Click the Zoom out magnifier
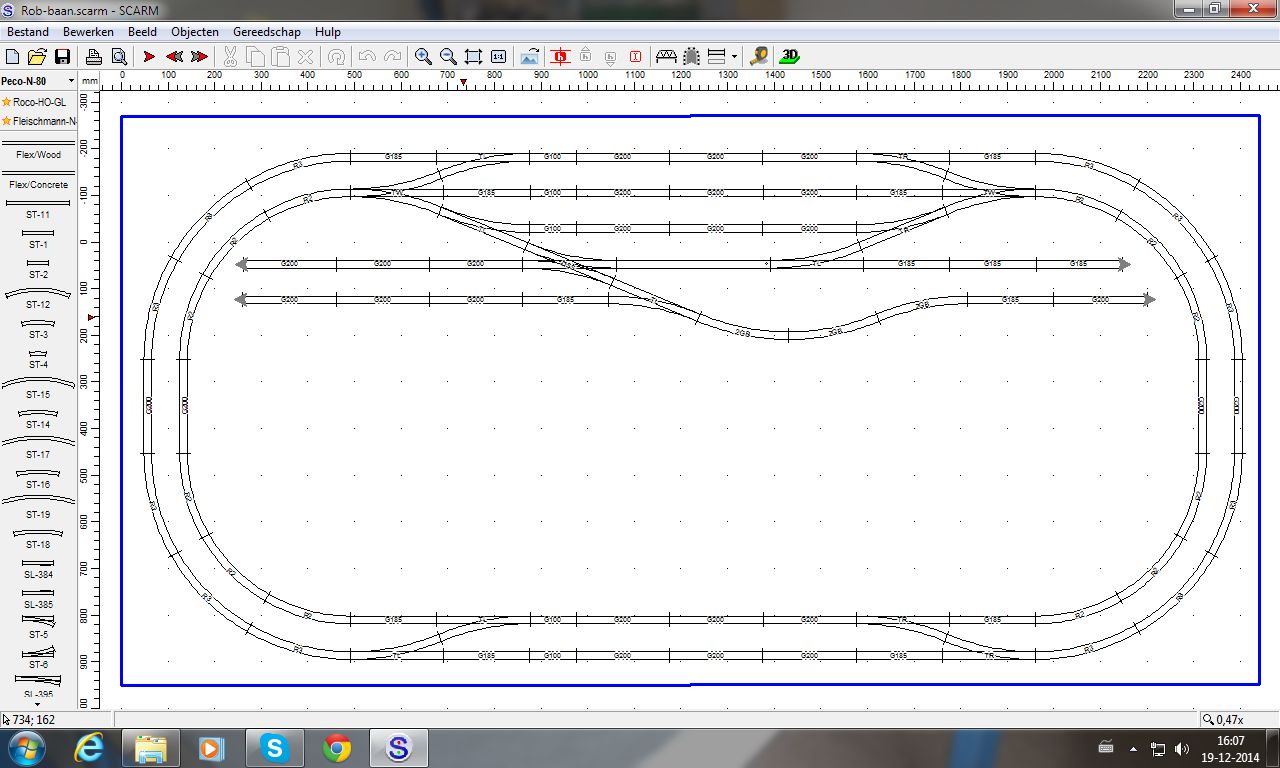 click(x=448, y=57)
